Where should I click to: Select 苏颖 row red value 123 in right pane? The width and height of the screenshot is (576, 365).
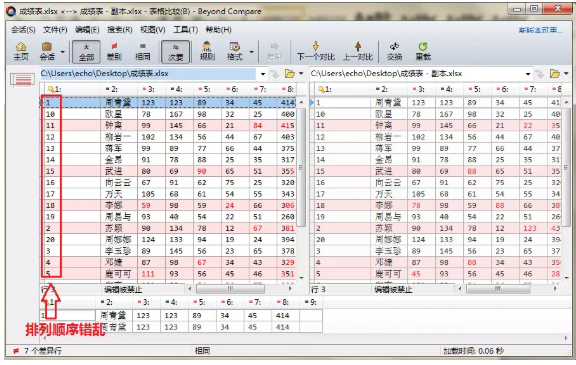pyautogui.click(x=530, y=228)
